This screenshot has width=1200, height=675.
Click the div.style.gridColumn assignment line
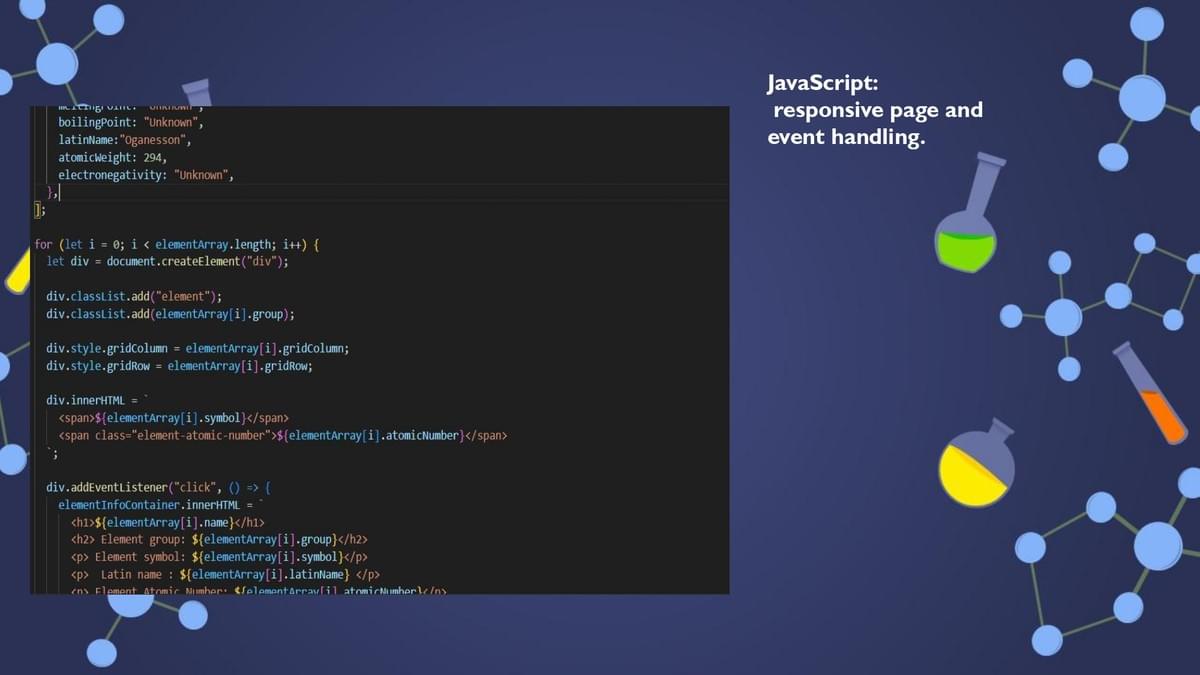pyautogui.click(x=198, y=348)
